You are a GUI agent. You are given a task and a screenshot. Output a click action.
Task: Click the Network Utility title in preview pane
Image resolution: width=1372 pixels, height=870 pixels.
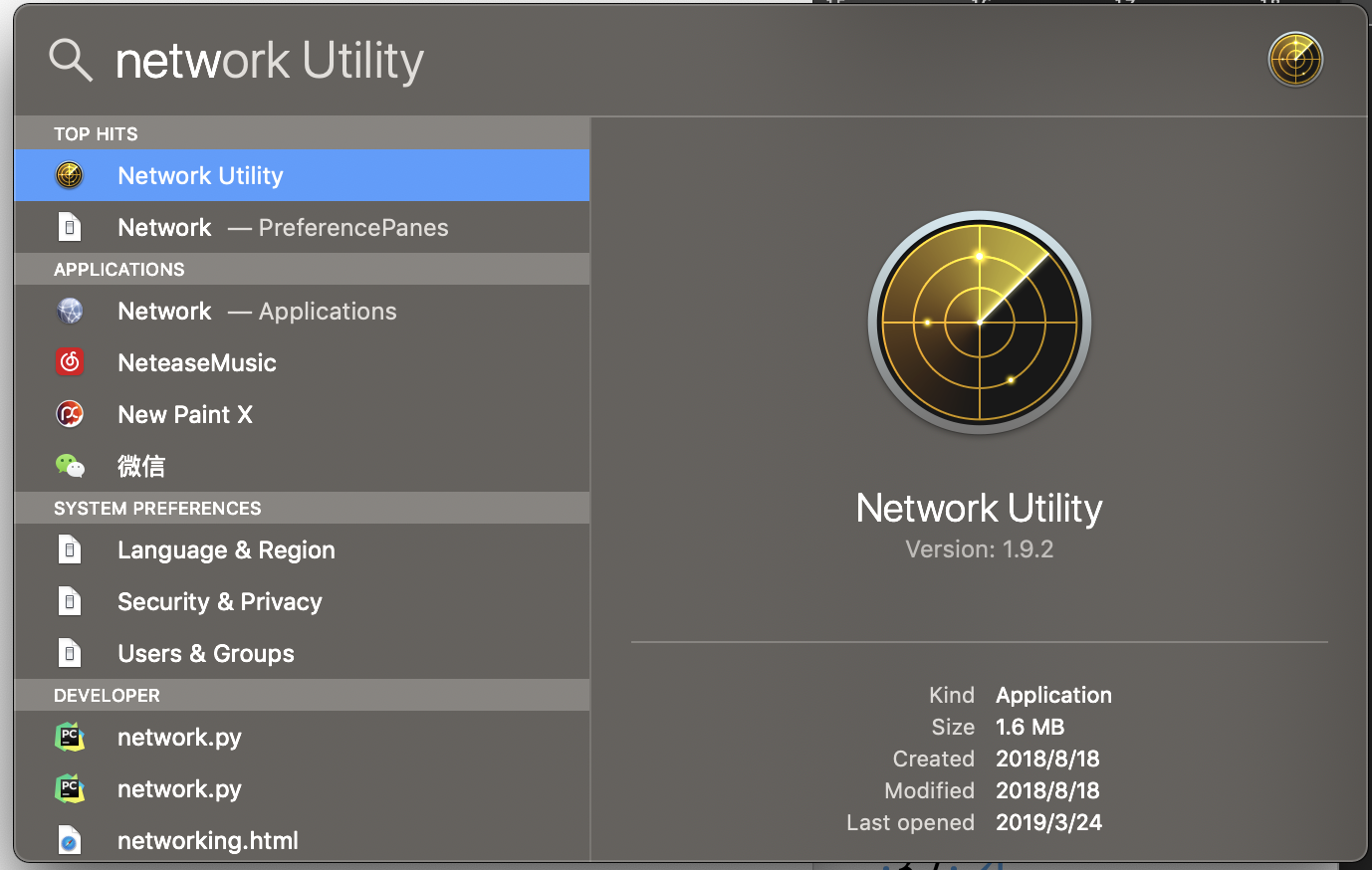pyautogui.click(x=980, y=509)
